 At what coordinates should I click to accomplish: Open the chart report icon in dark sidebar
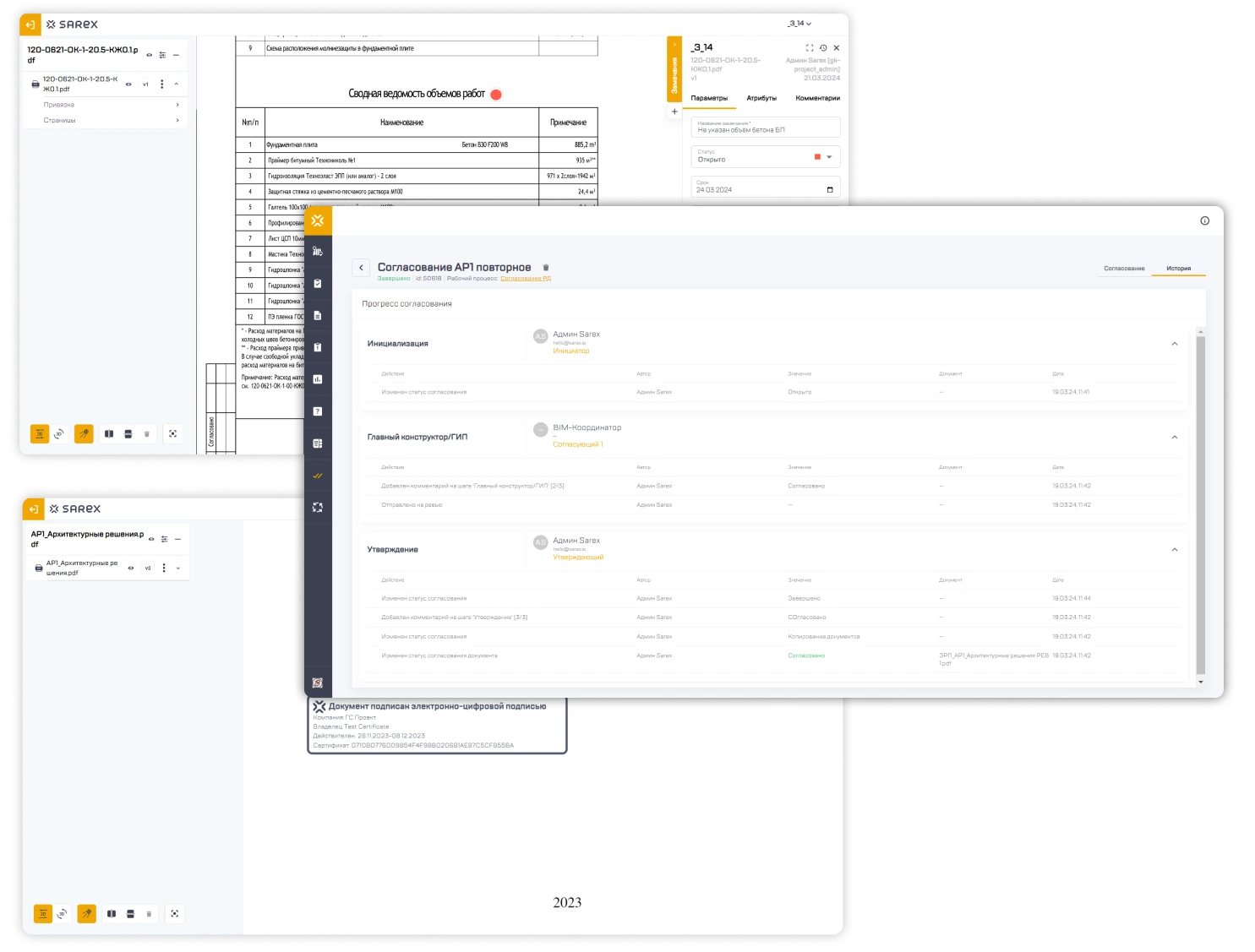tap(318, 379)
